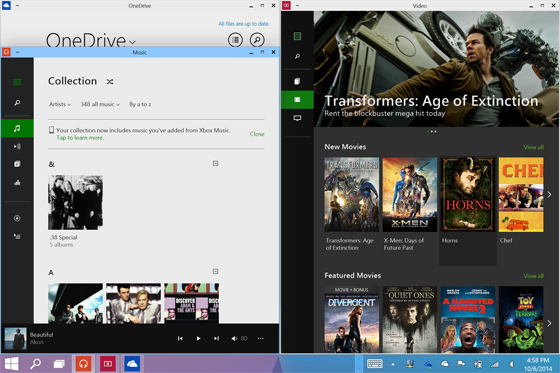Skip to next track

pyautogui.click(x=216, y=338)
